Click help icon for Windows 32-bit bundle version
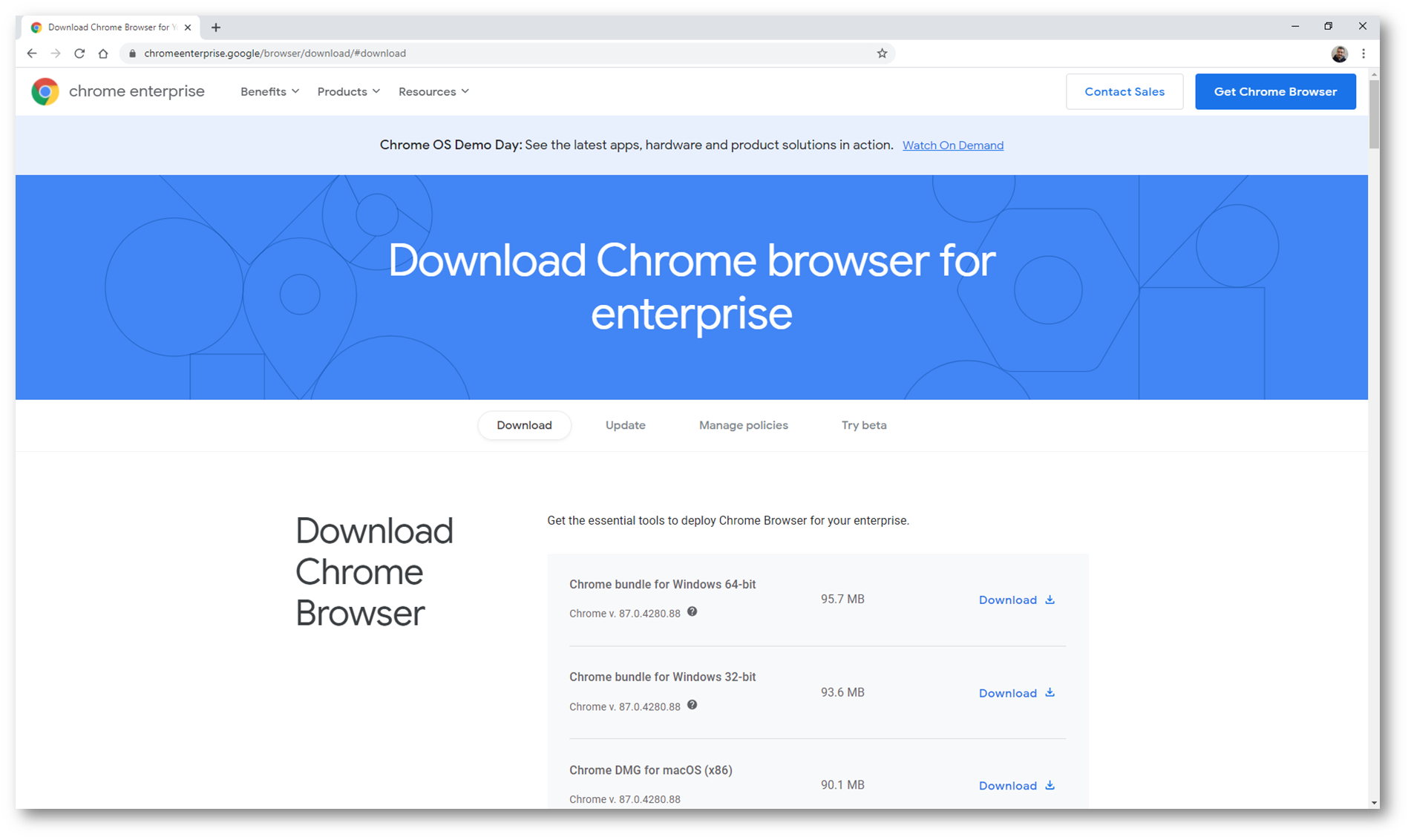This screenshot has height=840, width=1411. pos(692,705)
